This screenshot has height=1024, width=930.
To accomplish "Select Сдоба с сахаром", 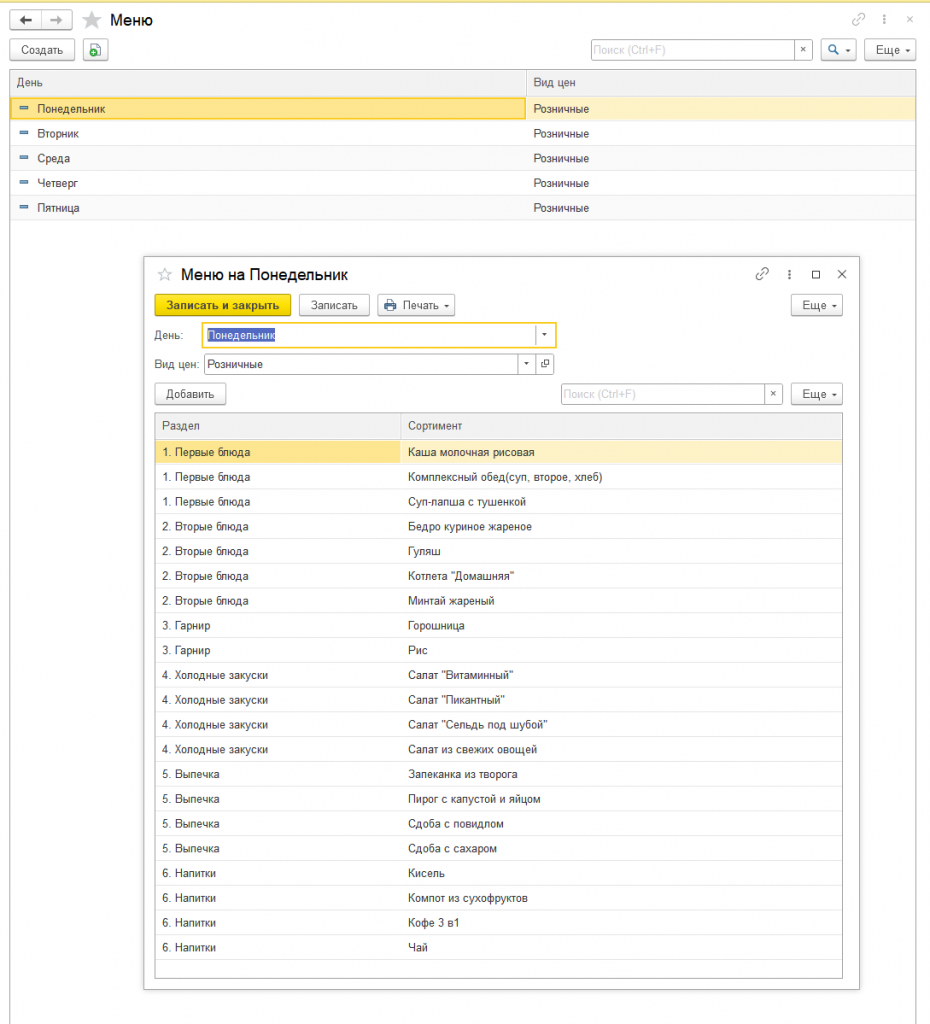I will 498,849.
